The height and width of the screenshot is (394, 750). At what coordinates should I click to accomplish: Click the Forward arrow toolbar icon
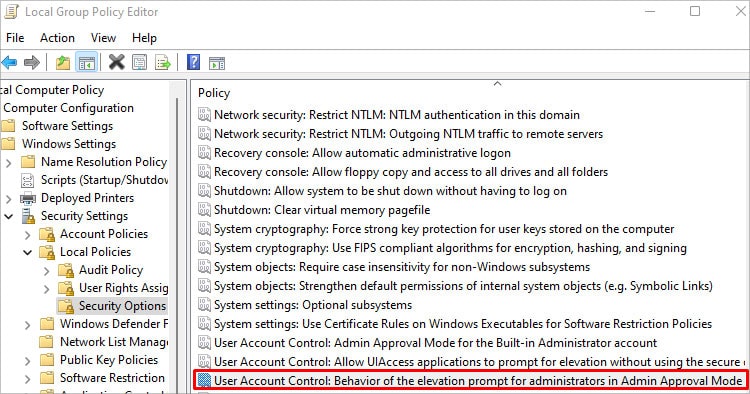point(32,63)
